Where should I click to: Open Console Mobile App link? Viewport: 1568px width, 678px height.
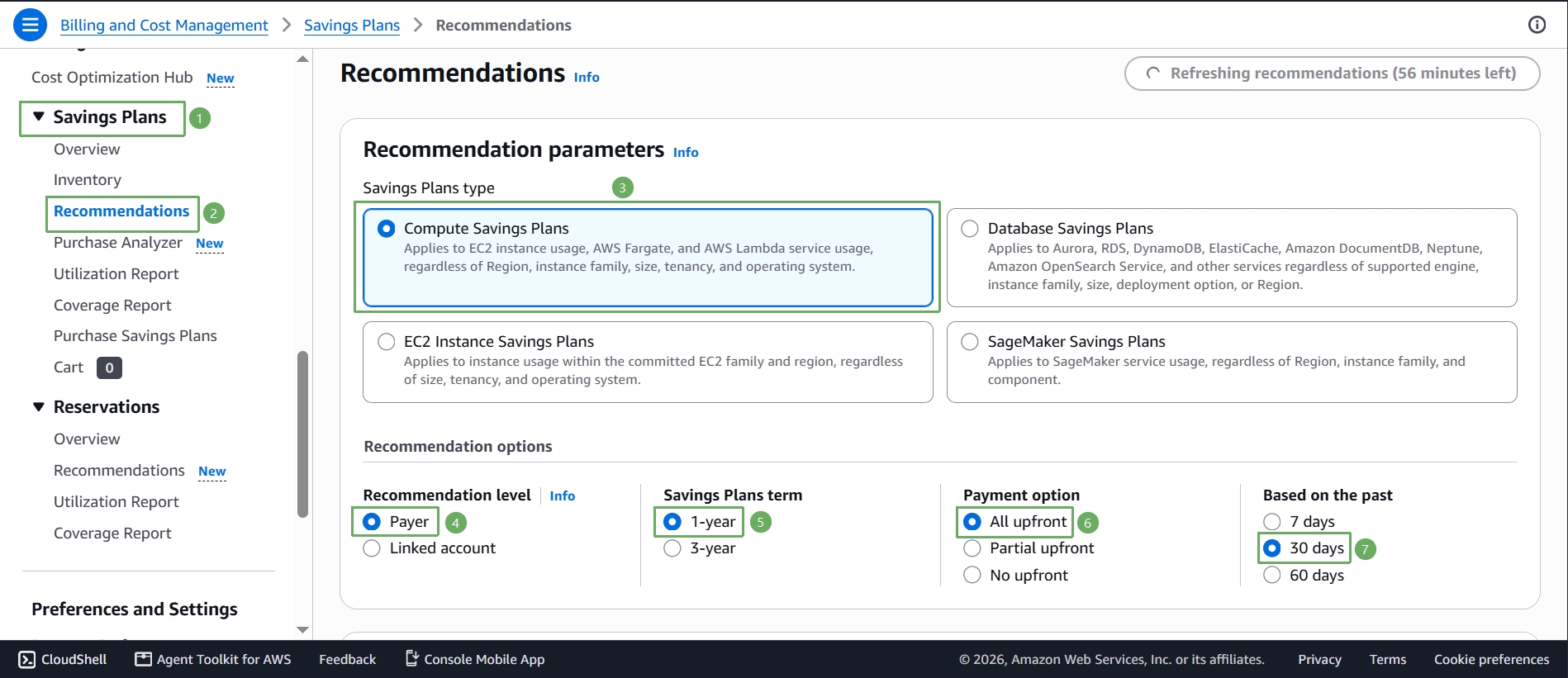474,659
